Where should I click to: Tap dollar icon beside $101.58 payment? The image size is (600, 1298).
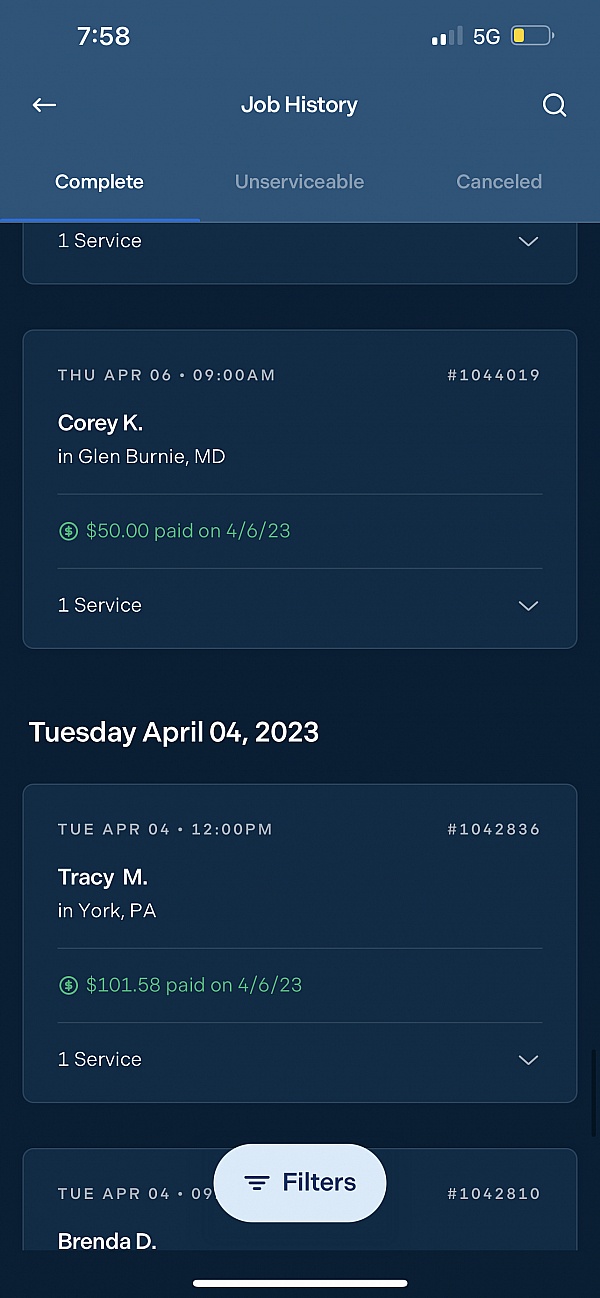[68, 986]
